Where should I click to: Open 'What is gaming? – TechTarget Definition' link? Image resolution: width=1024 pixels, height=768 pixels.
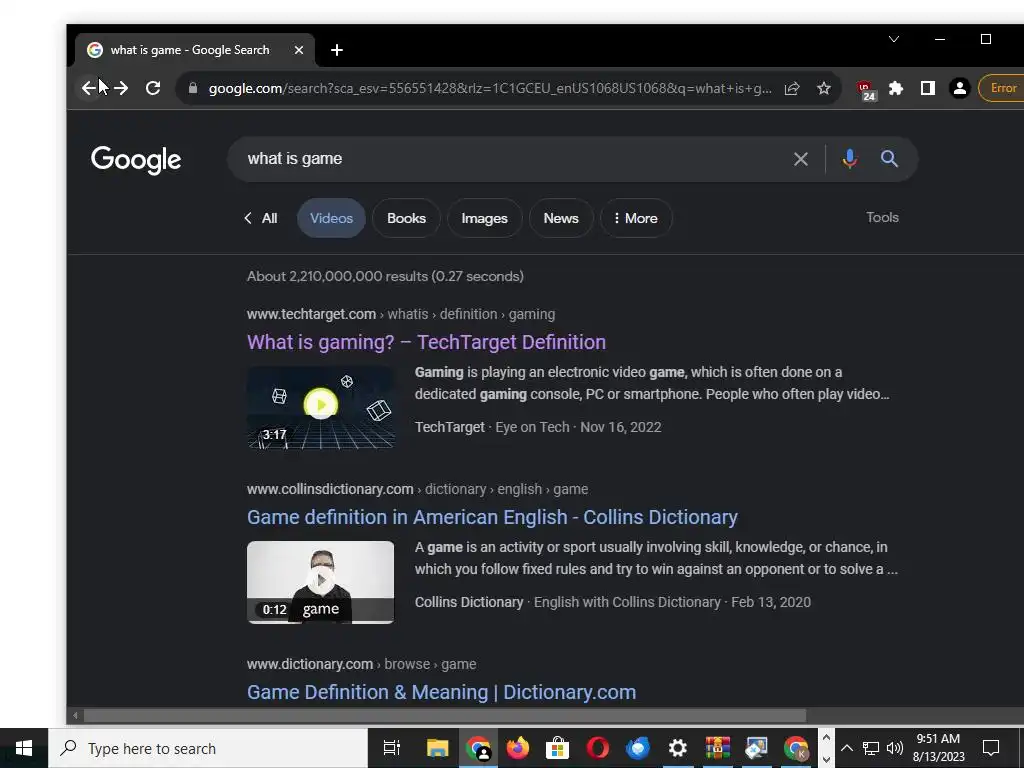426,342
